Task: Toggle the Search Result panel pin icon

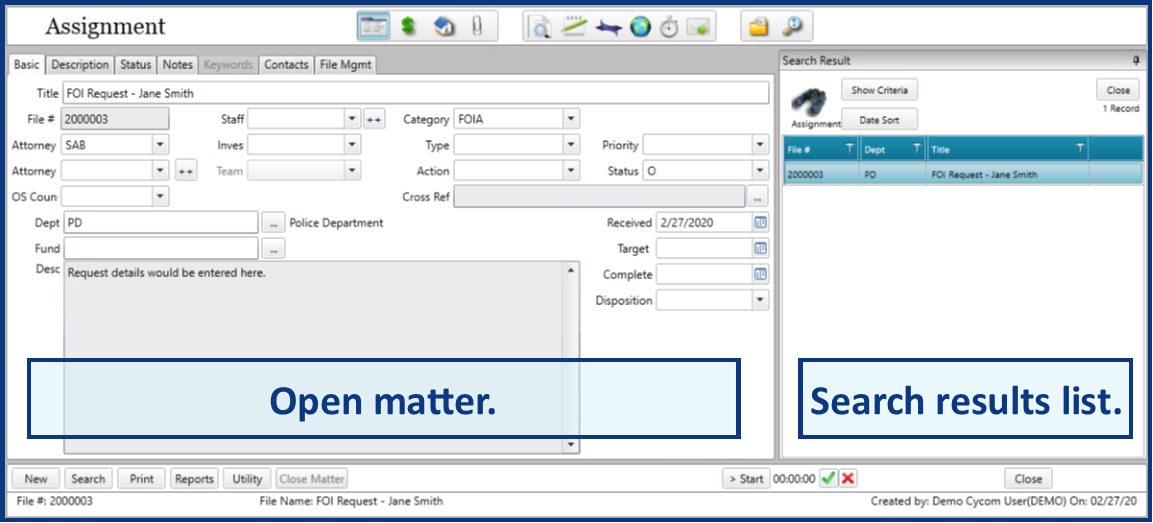Action: tap(1136, 60)
